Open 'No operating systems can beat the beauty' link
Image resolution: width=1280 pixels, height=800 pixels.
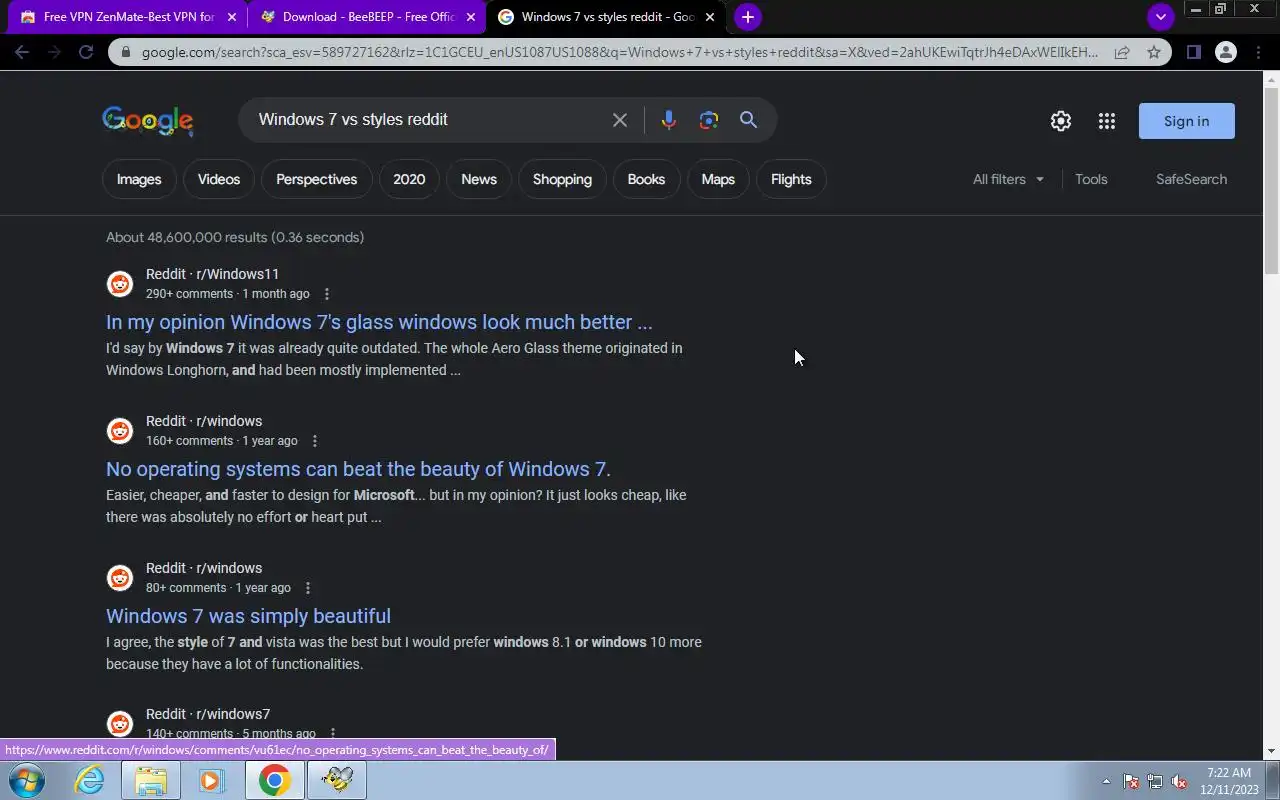358,469
